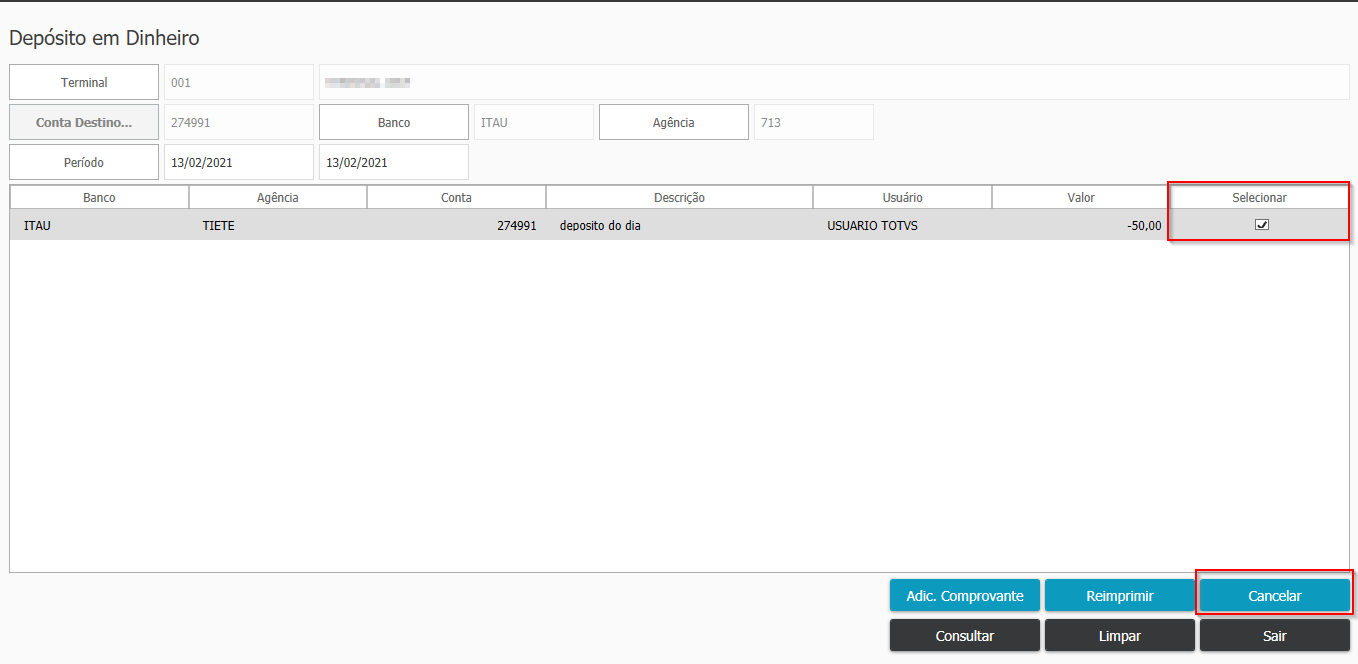Sort by the Agência column header

[278, 197]
